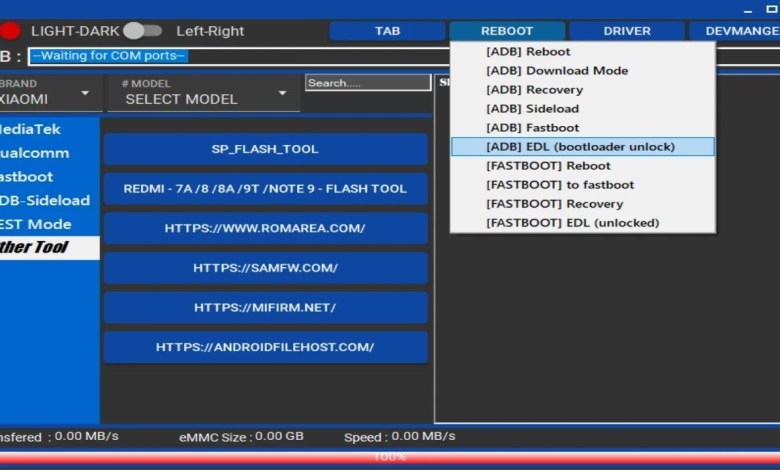The width and height of the screenshot is (780, 470).
Task: Click the 100% progress bar
Action: tap(390, 457)
